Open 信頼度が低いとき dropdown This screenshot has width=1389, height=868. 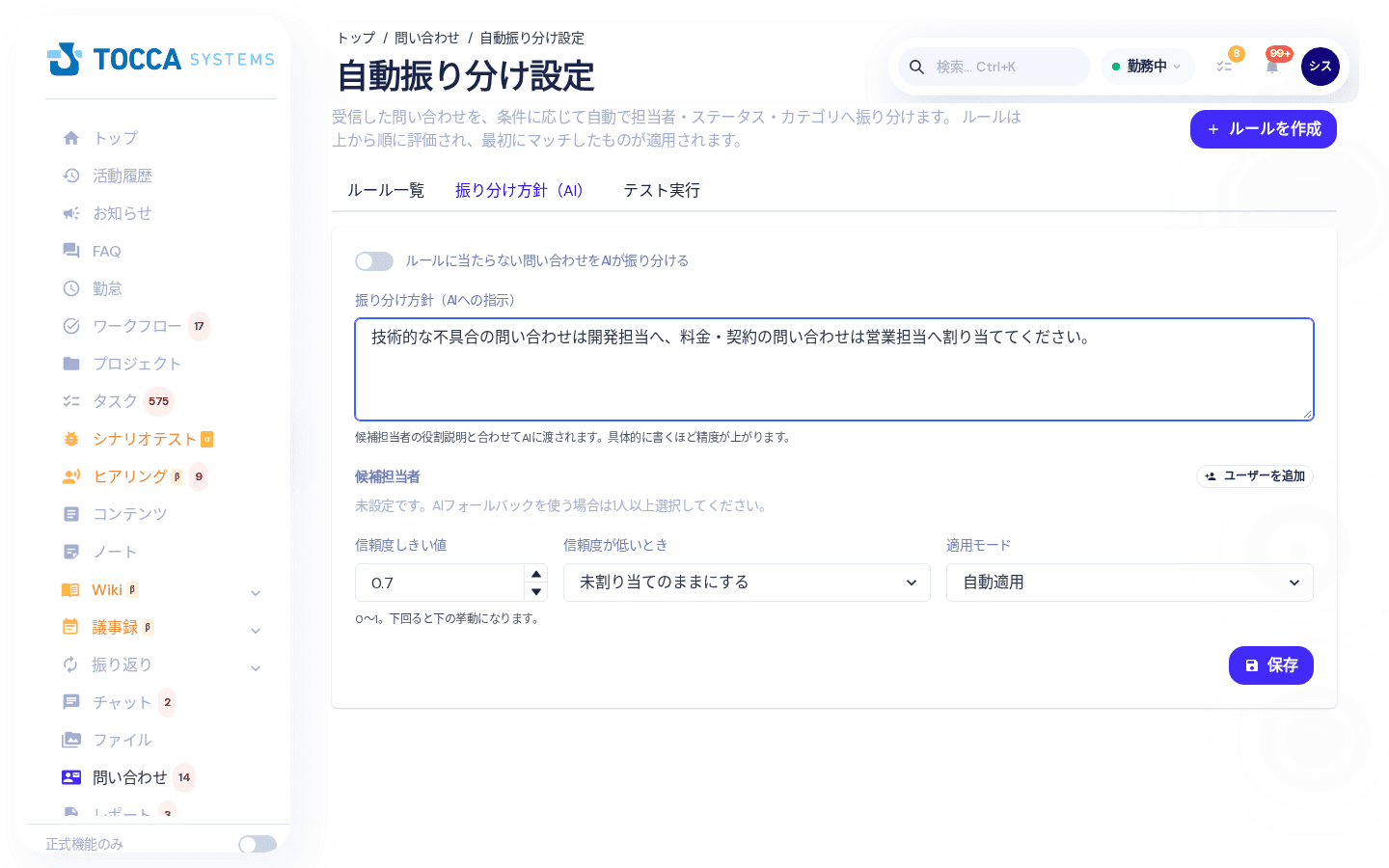tap(747, 583)
